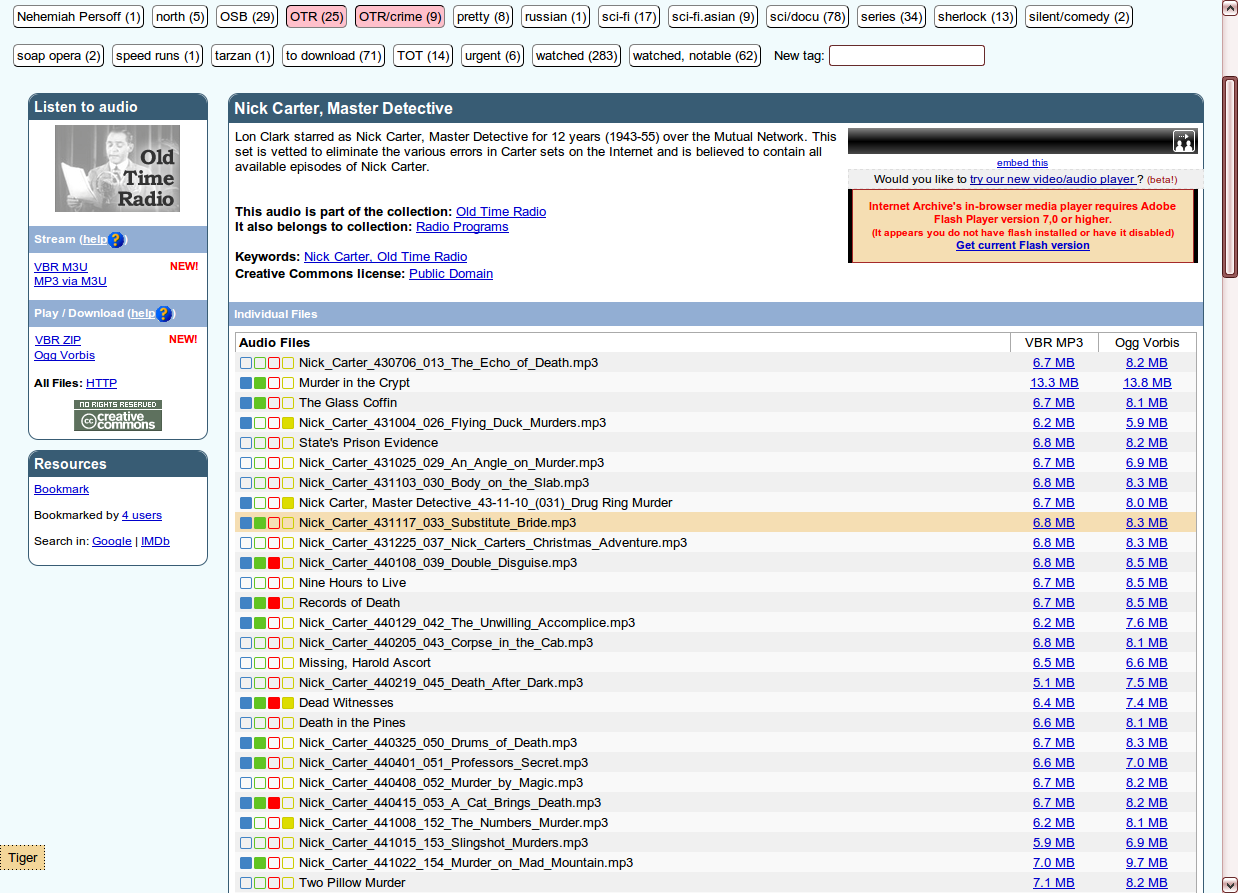The image size is (1238, 893).
Task: Toggle red box for Double Disguise file
Action: (x=274, y=563)
